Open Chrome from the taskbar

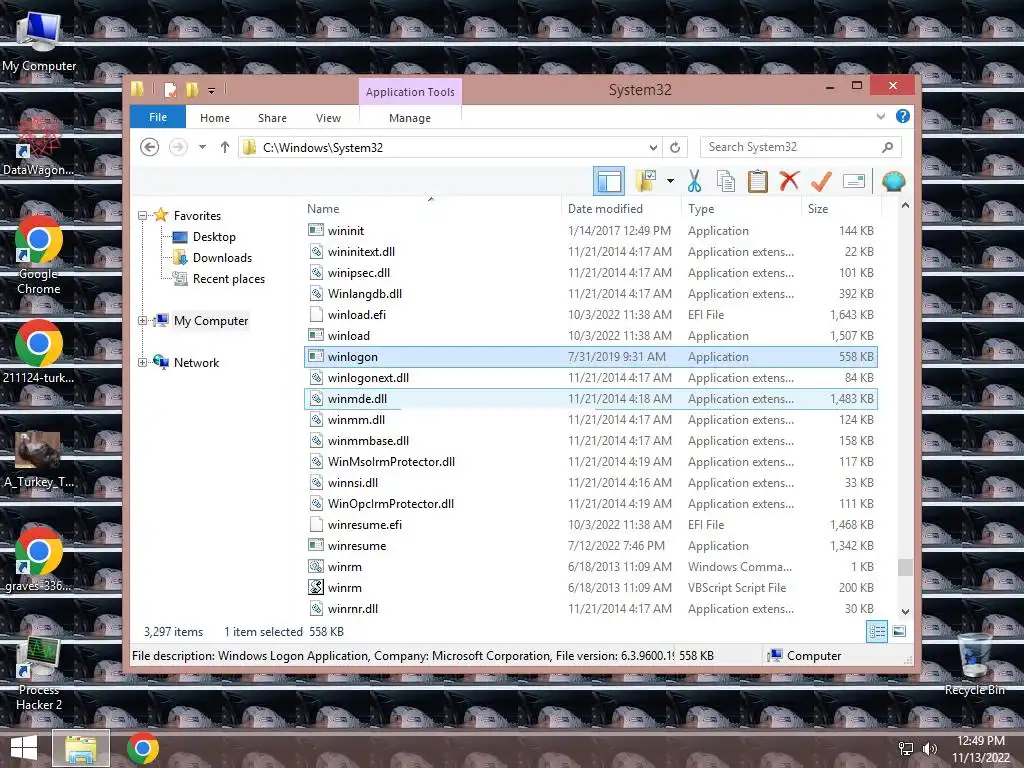point(143,748)
